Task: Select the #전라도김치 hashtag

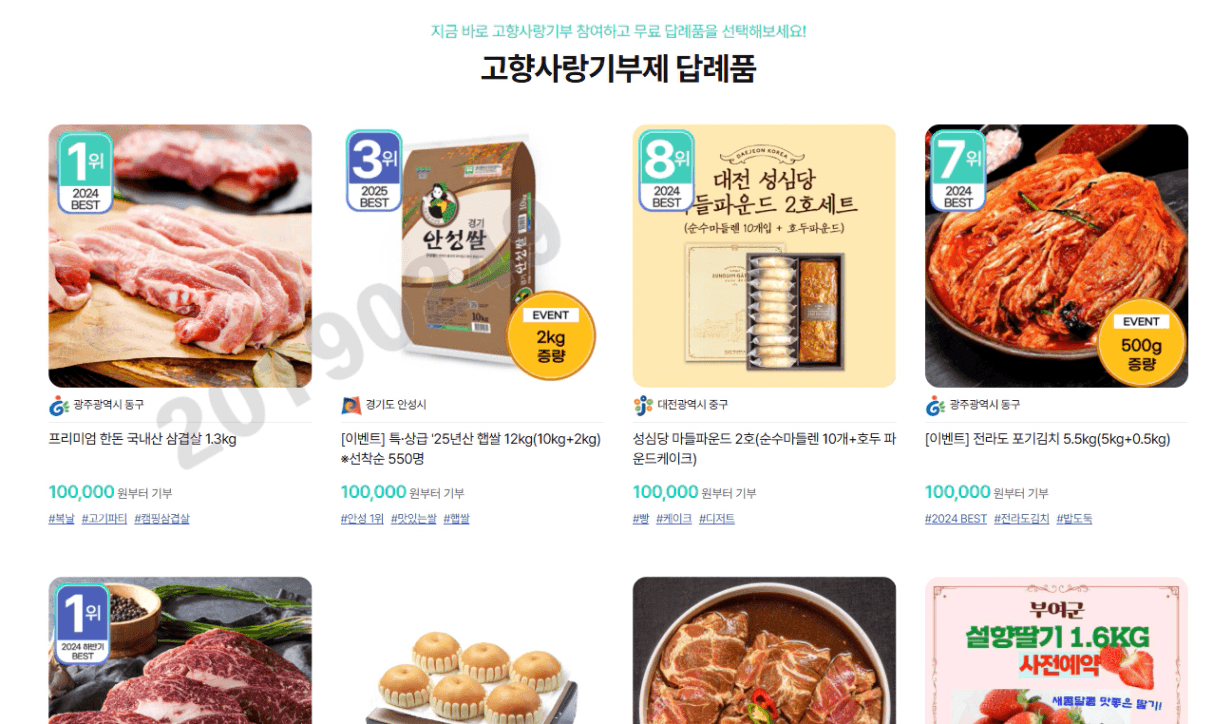Action: (1021, 519)
